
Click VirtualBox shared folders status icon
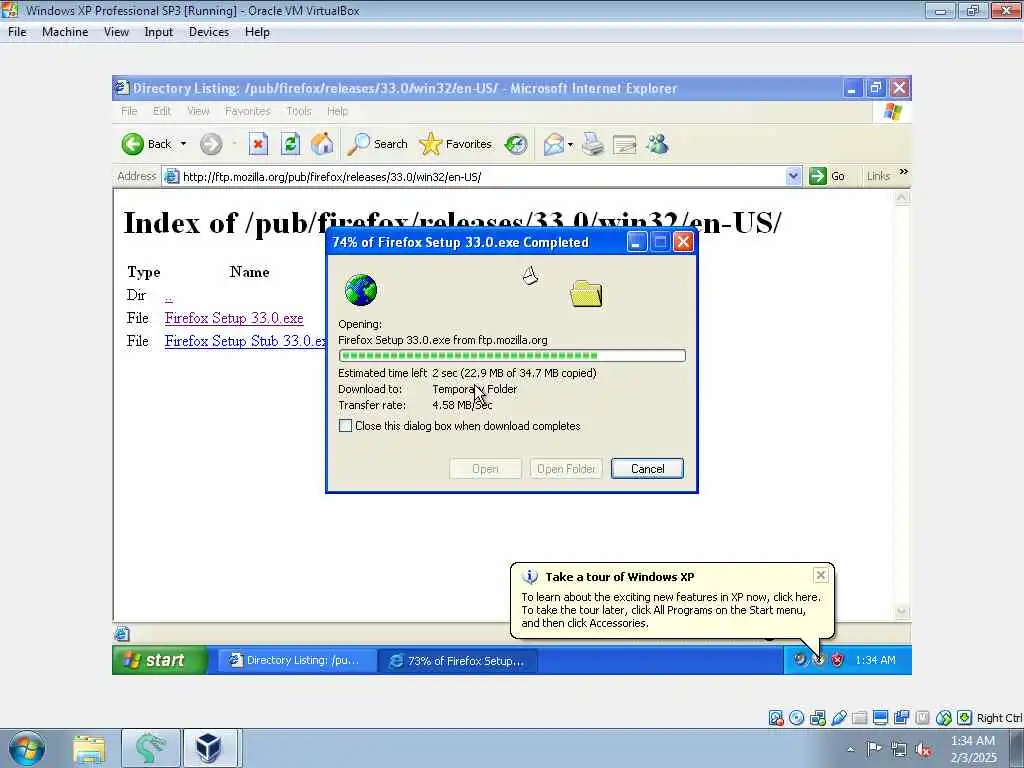point(859,718)
